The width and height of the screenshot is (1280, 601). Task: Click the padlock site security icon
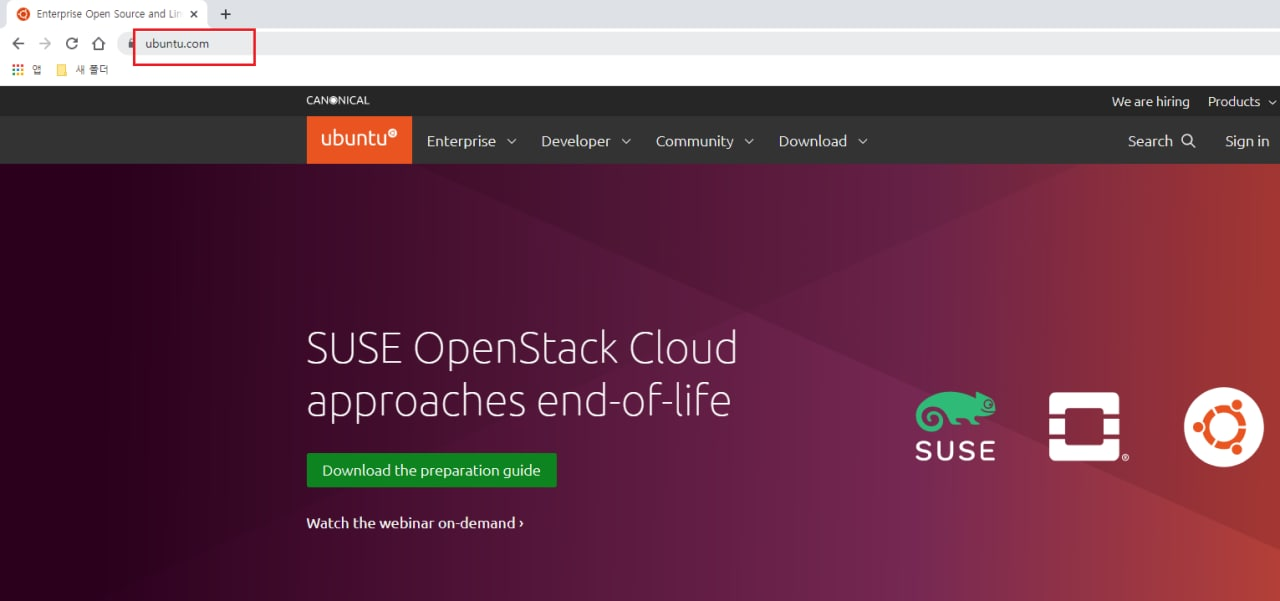pos(131,43)
